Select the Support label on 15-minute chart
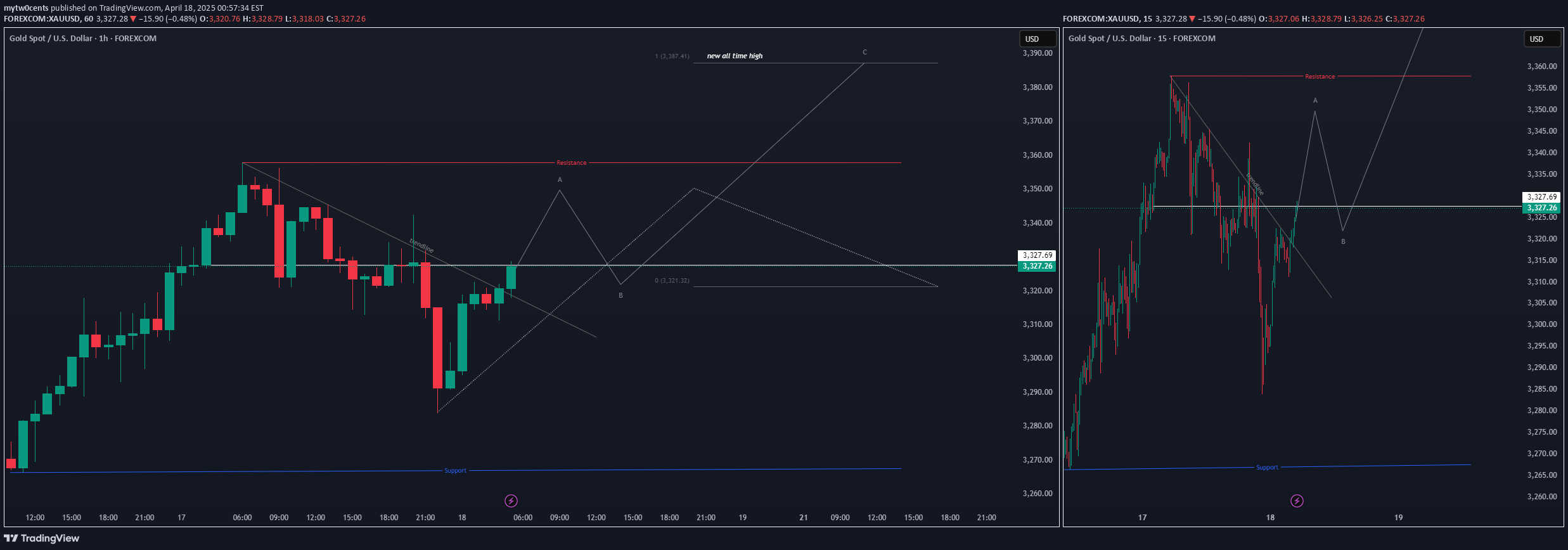 tap(1267, 468)
